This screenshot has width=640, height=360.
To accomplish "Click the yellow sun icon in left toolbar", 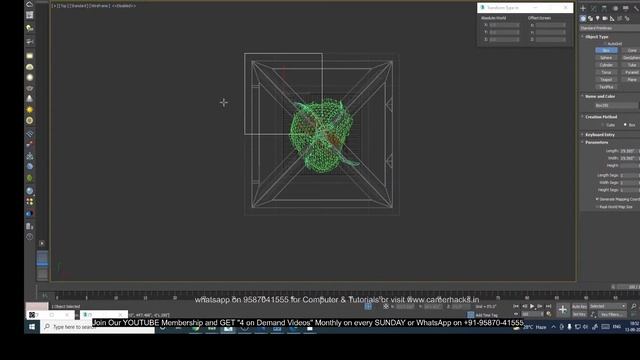I will click(x=29, y=110).
